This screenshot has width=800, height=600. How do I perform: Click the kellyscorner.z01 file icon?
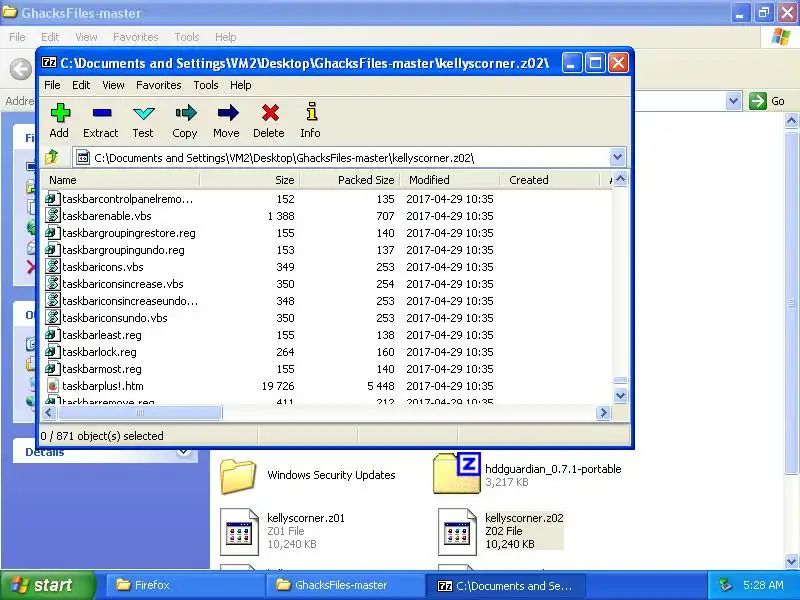[239, 532]
